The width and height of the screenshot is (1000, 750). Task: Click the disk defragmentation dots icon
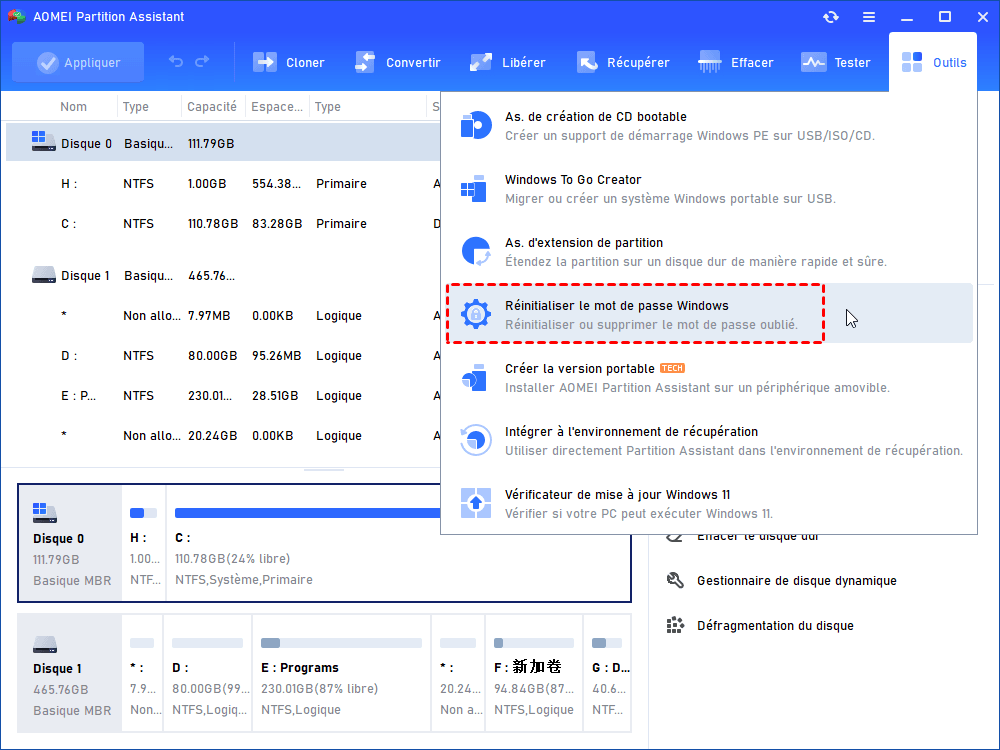click(675, 625)
